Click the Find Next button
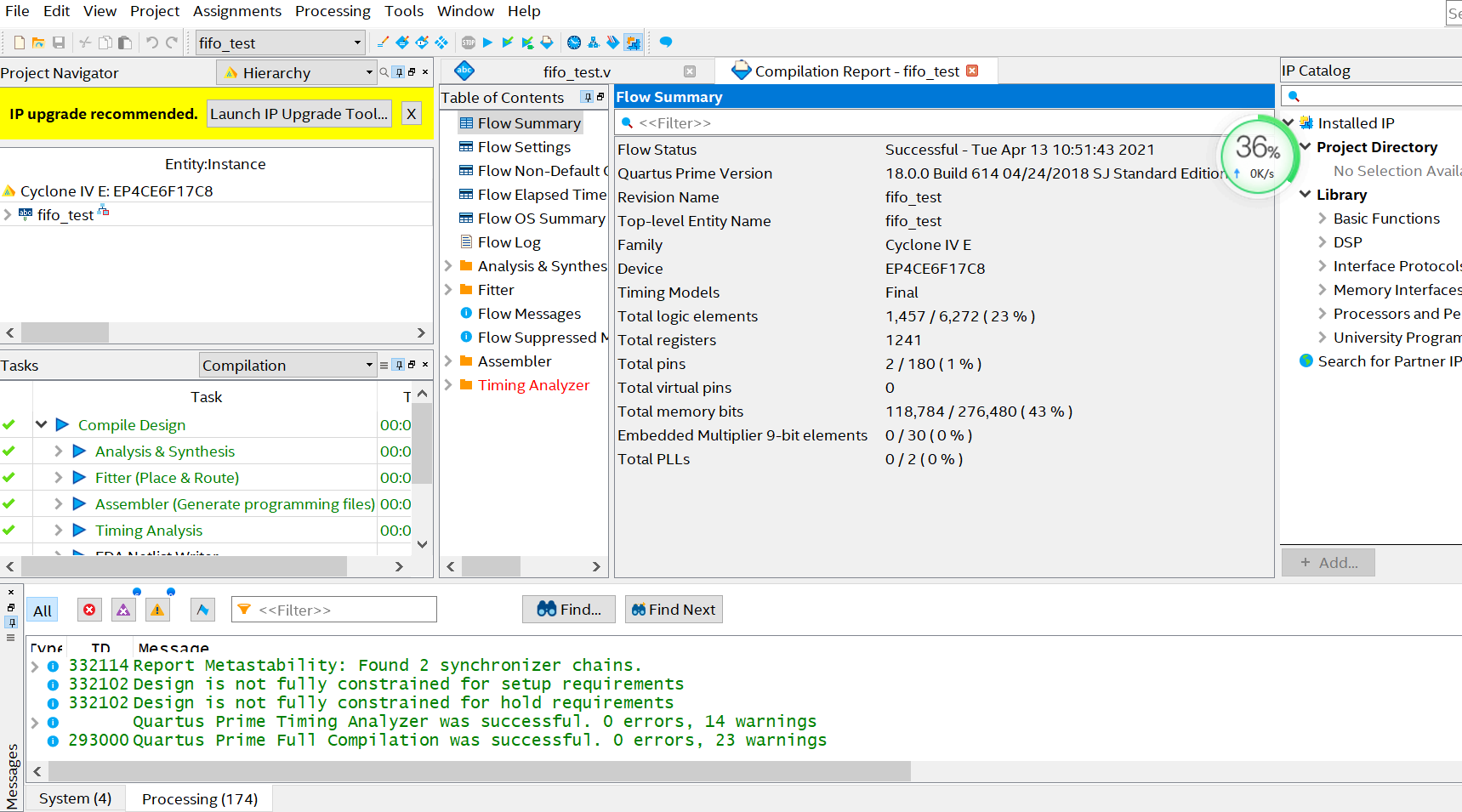 [x=674, y=610]
